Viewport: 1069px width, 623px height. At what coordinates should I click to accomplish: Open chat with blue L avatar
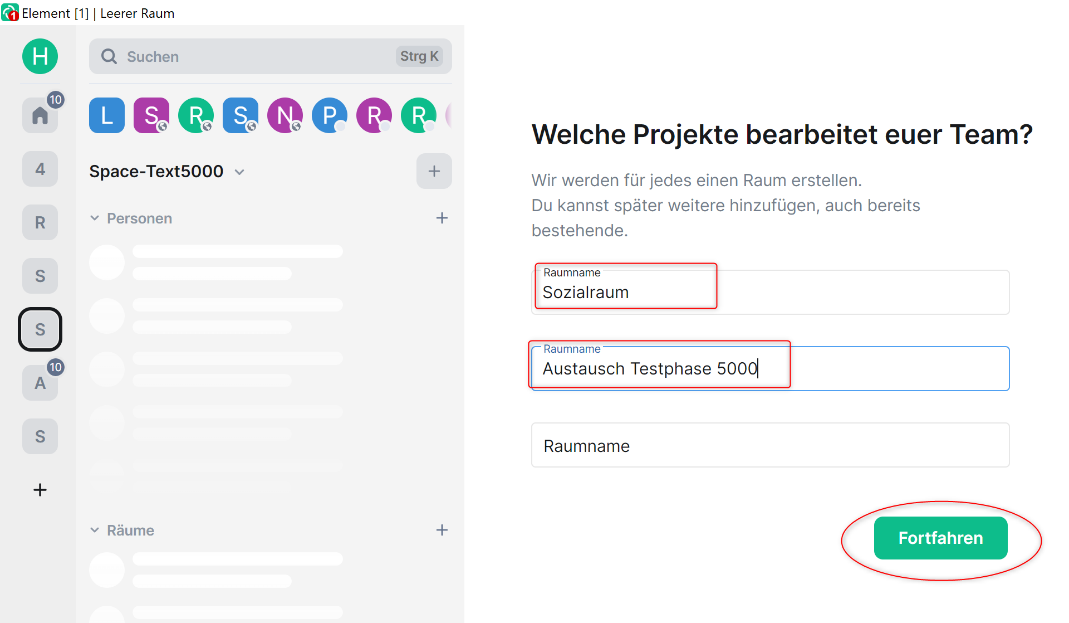tap(107, 116)
